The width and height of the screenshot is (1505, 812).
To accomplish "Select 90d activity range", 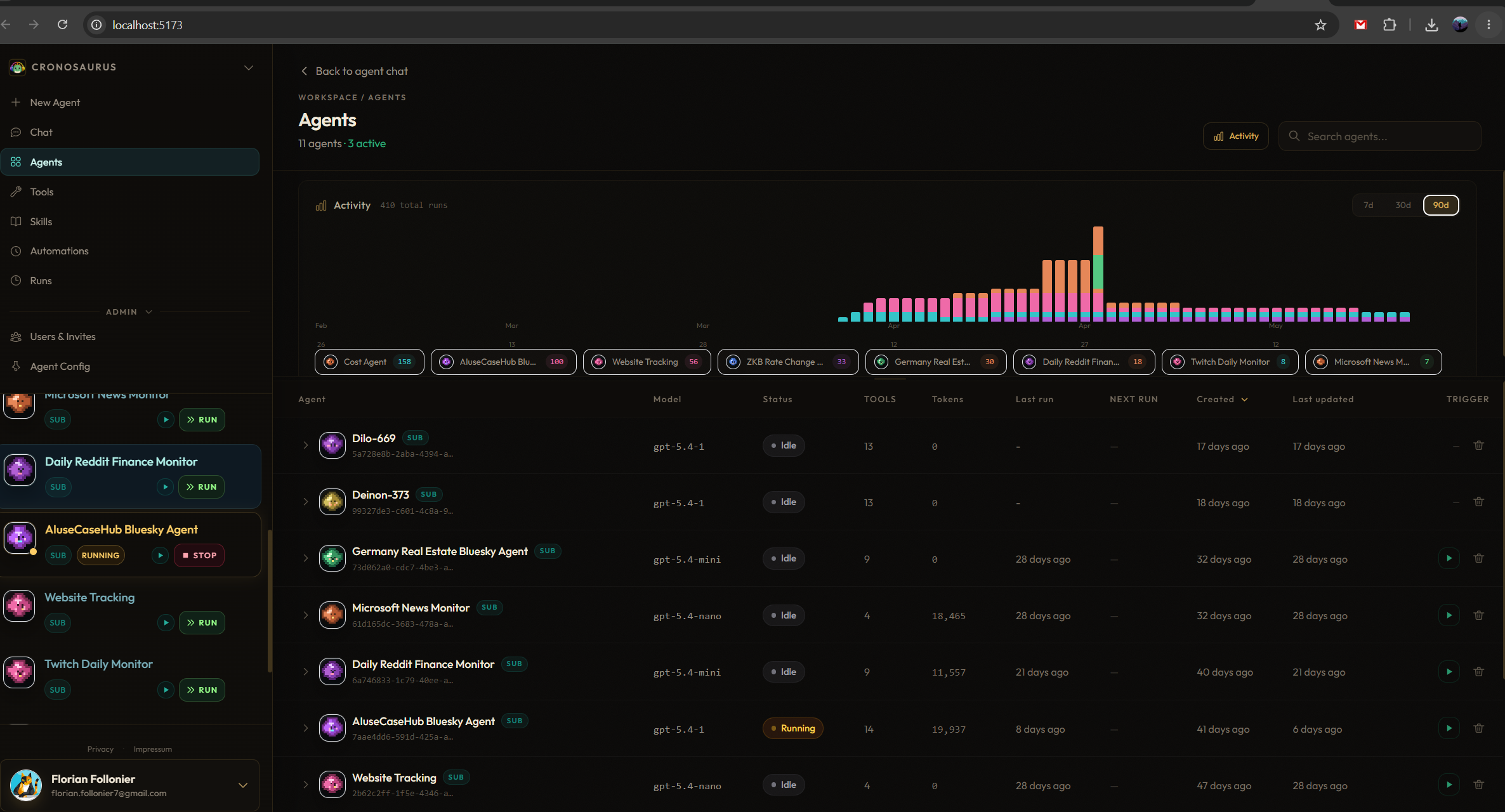I will pos(1441,205).
